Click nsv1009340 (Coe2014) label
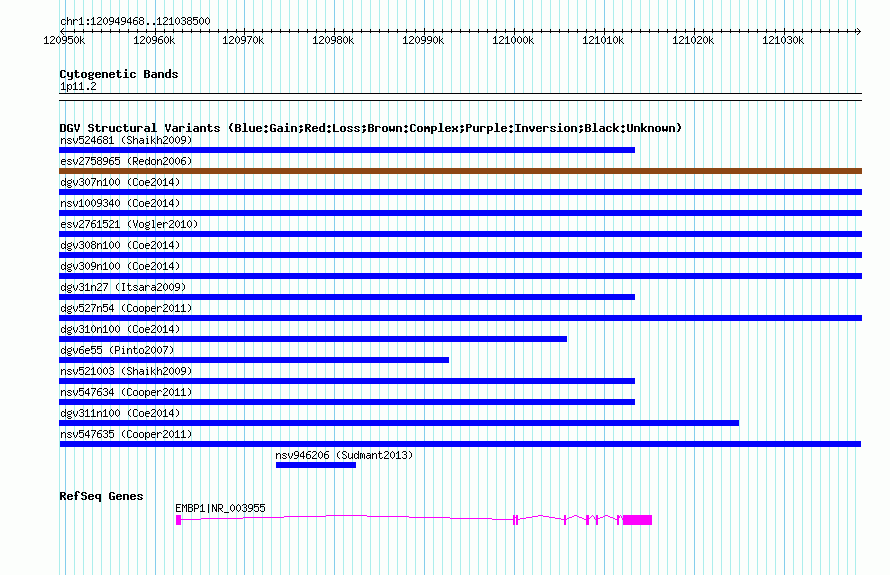 click(x=120, y=203)
